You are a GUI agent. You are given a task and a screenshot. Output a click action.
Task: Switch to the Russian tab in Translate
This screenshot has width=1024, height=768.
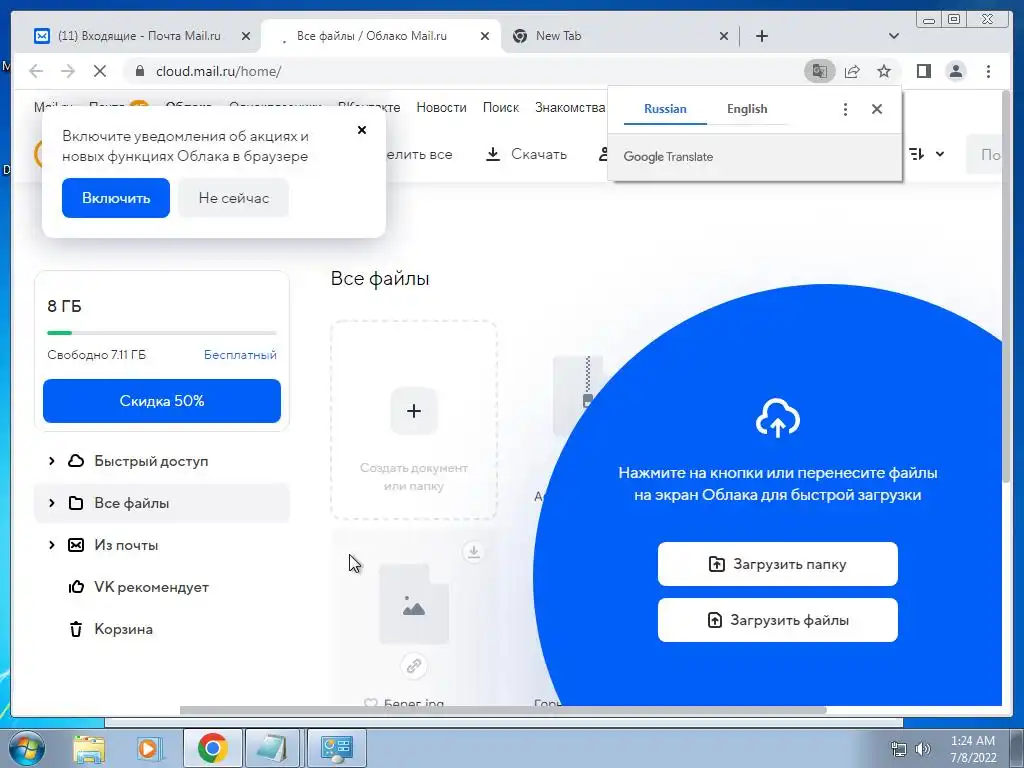pyautogui.click(x=665, y=109)
